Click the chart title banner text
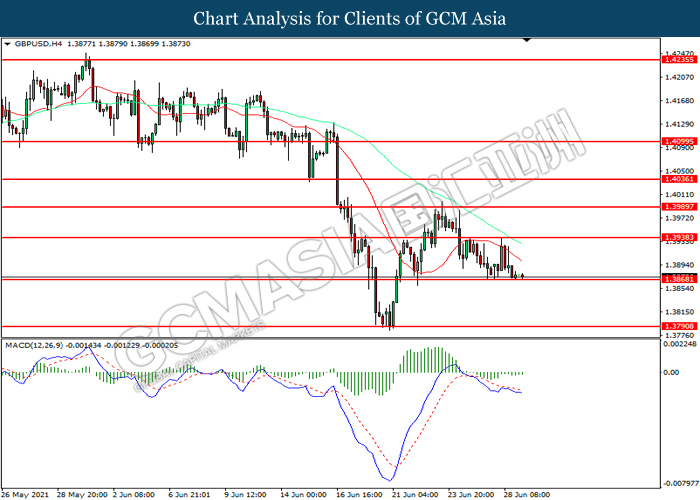 point(349,18)
